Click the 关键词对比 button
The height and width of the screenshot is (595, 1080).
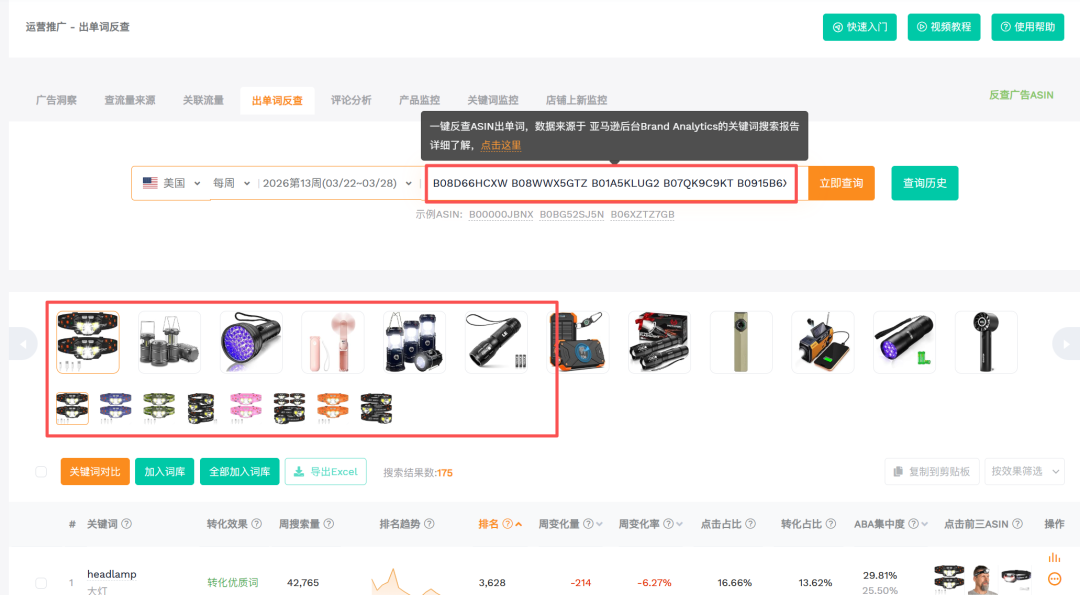tap(95, 472)
